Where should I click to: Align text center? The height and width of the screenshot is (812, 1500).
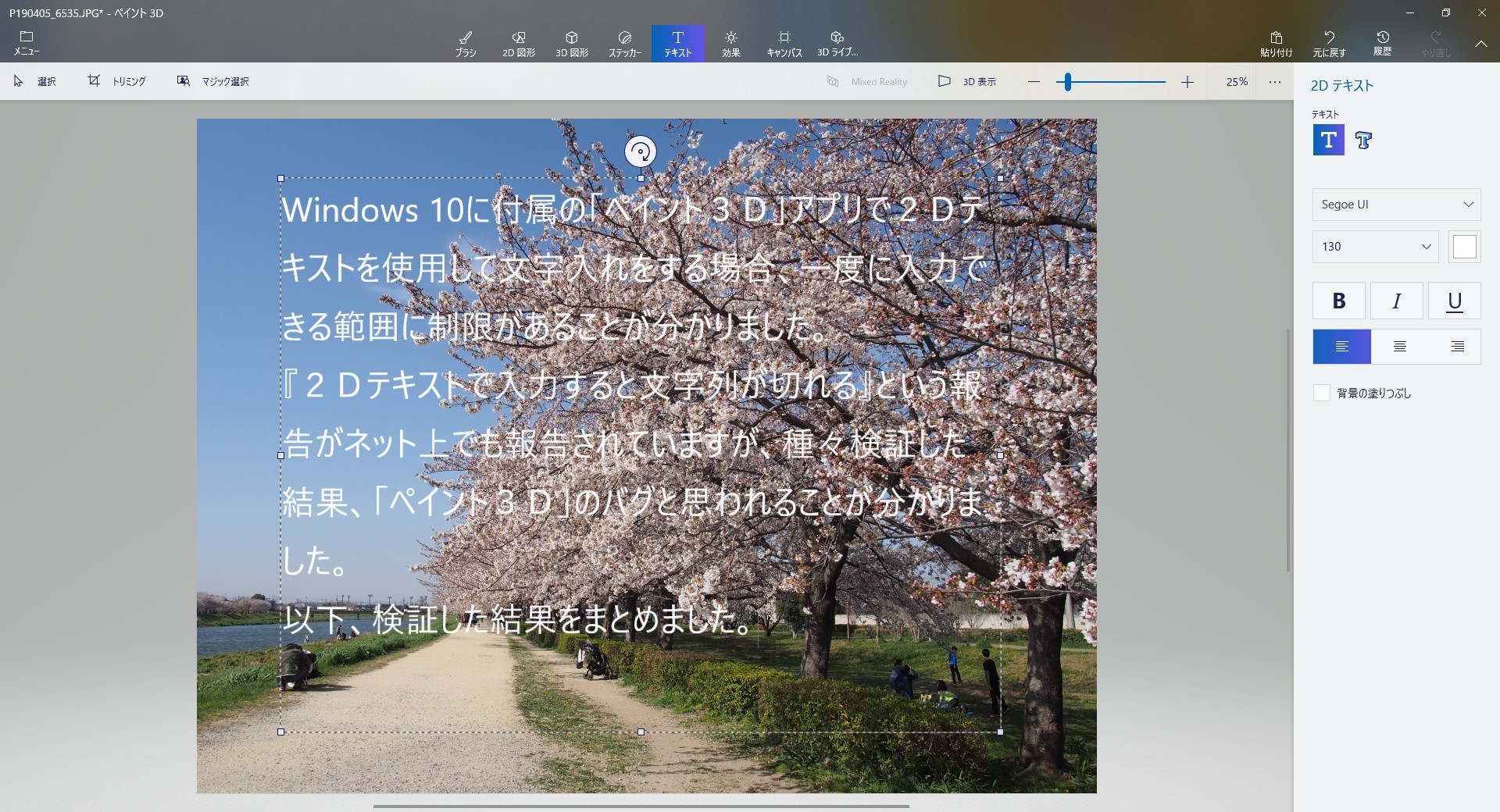pos(1399,347)
